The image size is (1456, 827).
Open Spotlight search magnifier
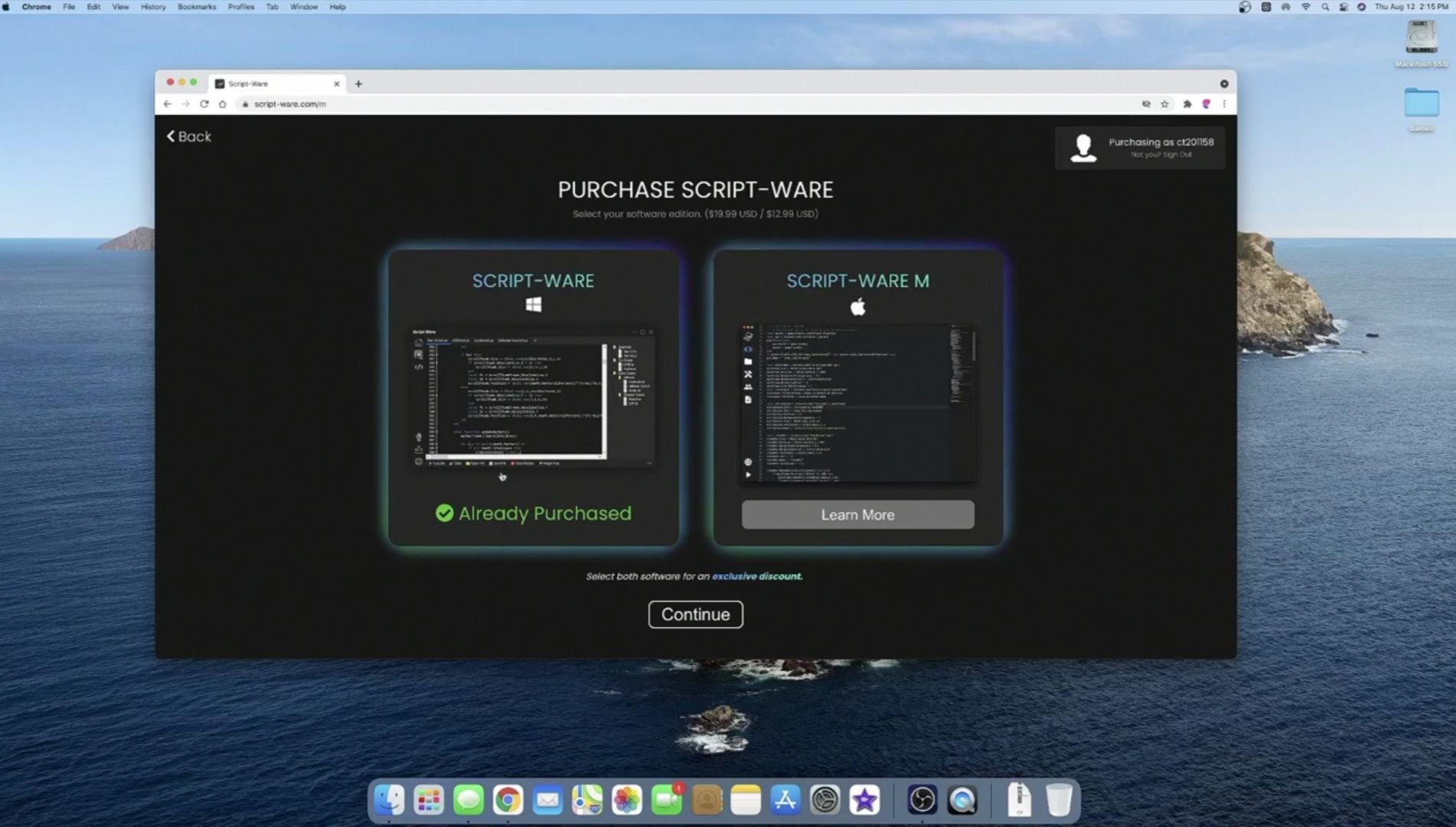click(1325, 7)
